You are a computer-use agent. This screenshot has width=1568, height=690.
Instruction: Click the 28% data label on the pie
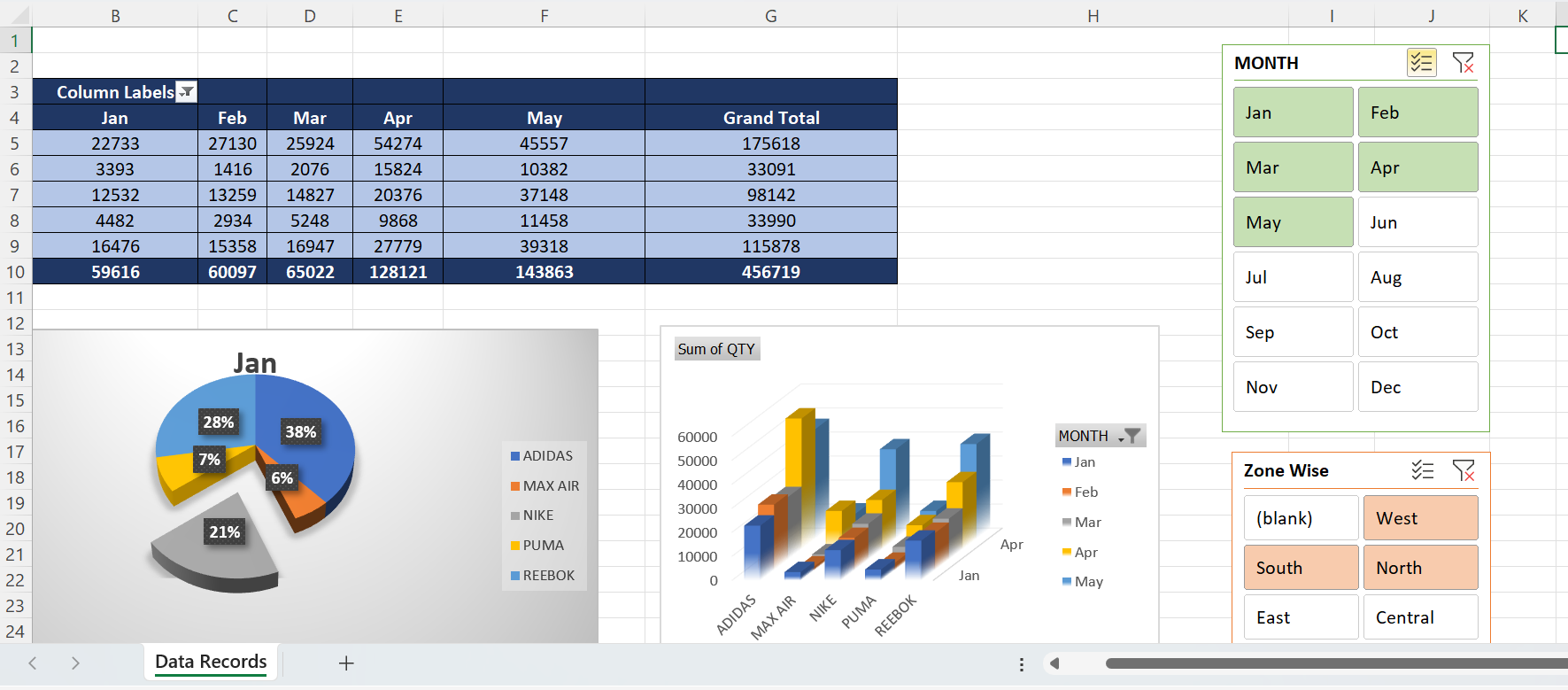click(x=218, y=423)
